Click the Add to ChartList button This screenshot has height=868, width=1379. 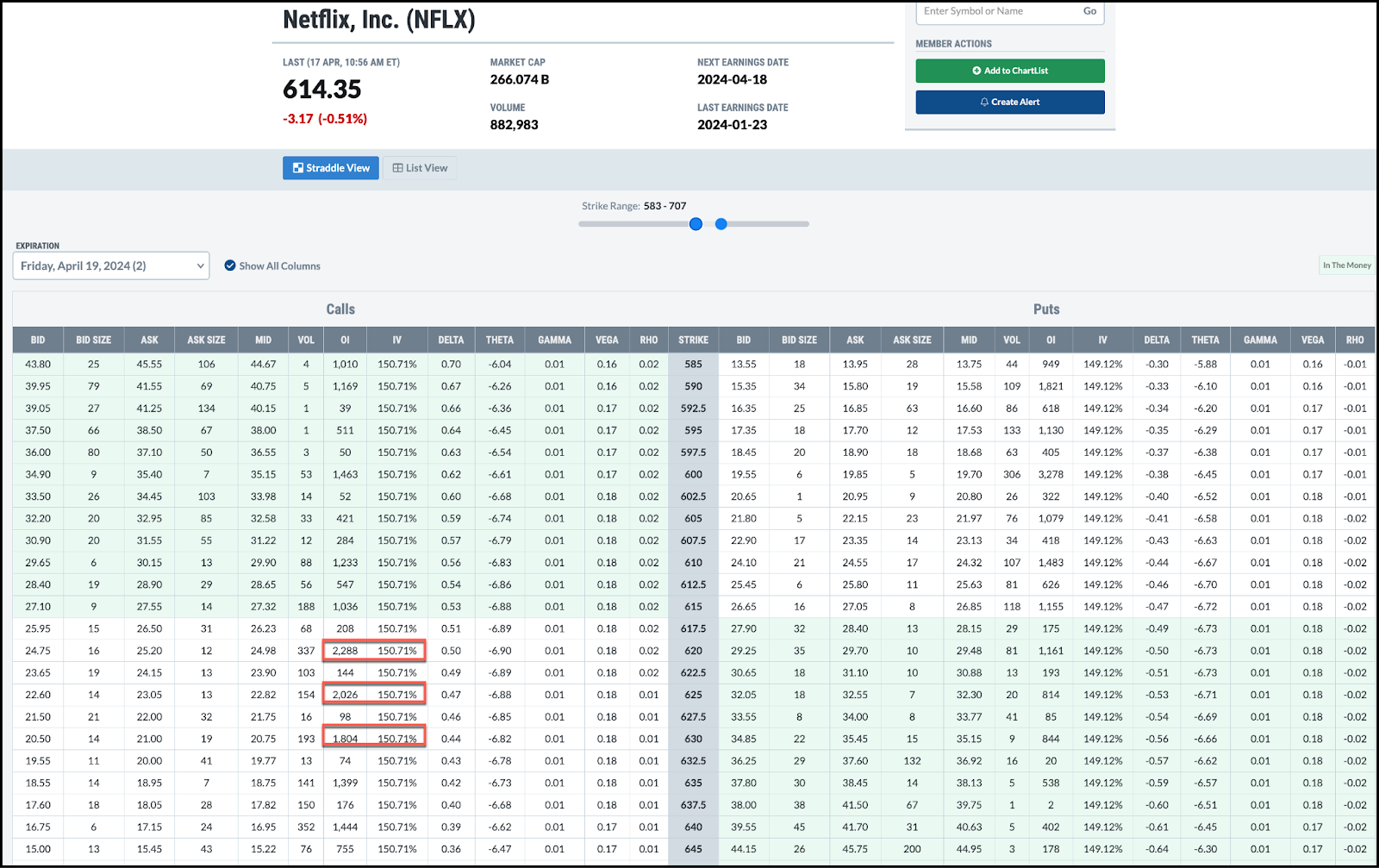[1010, 71]
